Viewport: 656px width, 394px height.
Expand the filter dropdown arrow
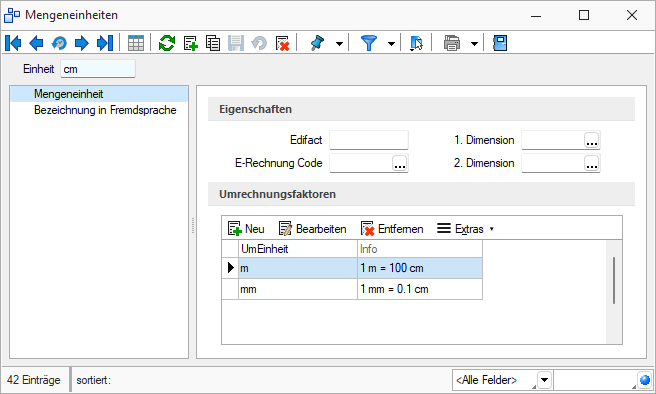[x=391, y=43]
